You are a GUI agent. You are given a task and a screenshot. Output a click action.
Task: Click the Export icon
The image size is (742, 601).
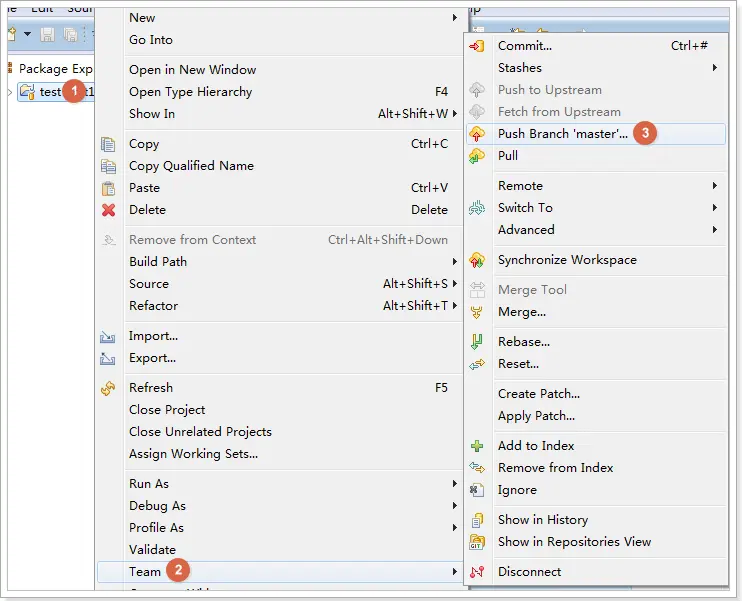pyautogui.click(x=107, y=359)
